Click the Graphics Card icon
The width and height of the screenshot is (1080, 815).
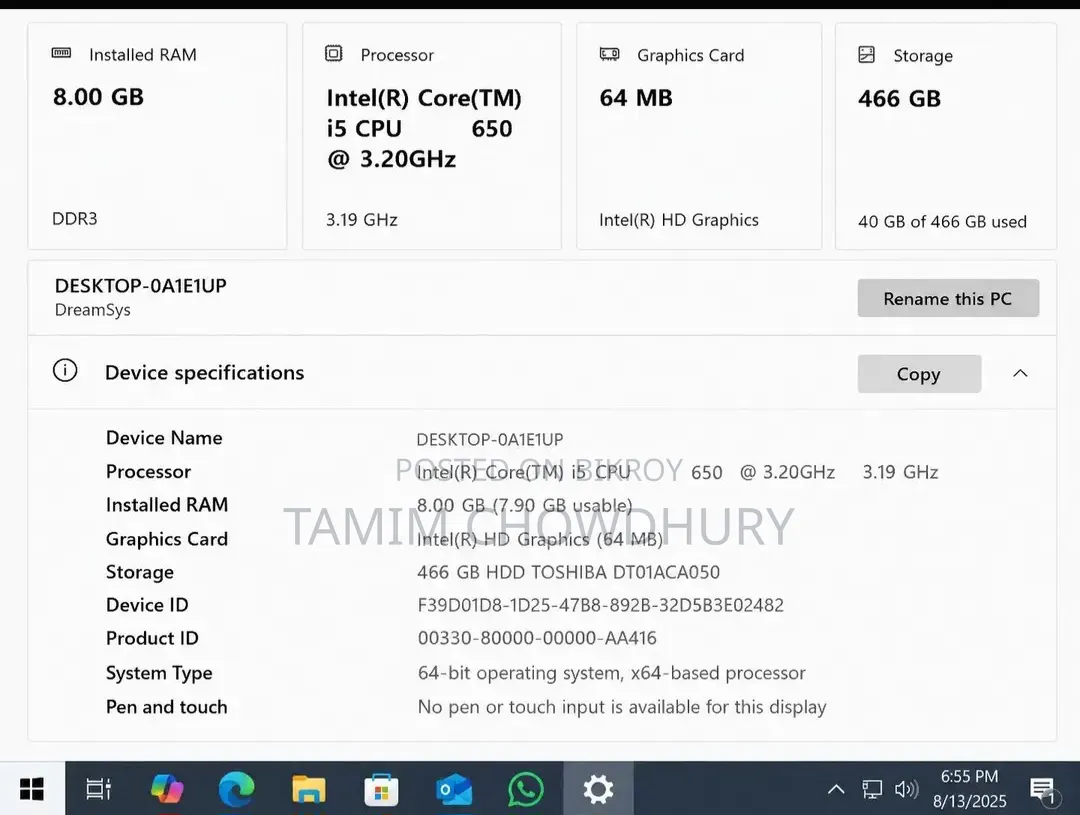[610, 54]
